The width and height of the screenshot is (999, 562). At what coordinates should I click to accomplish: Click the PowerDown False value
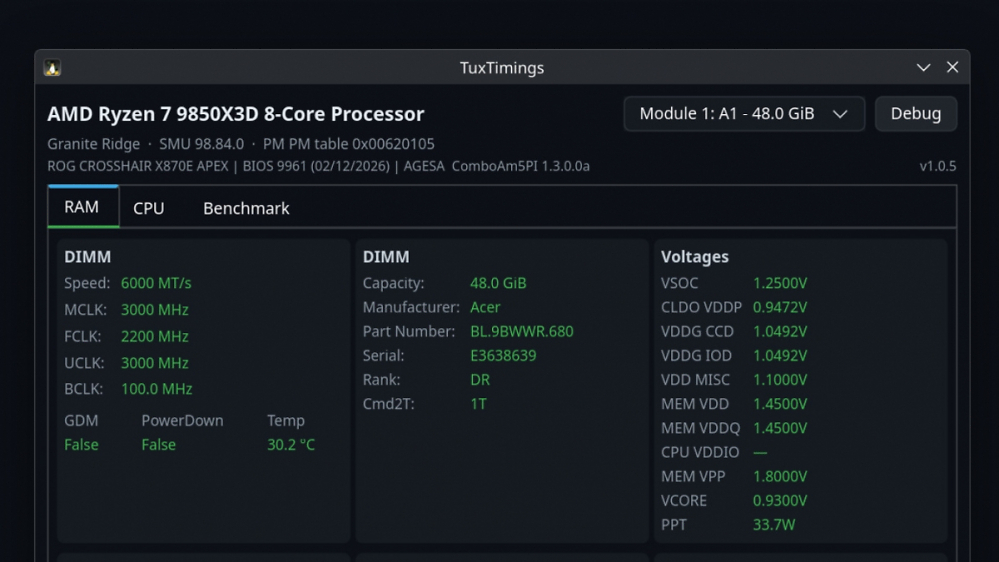159,445
